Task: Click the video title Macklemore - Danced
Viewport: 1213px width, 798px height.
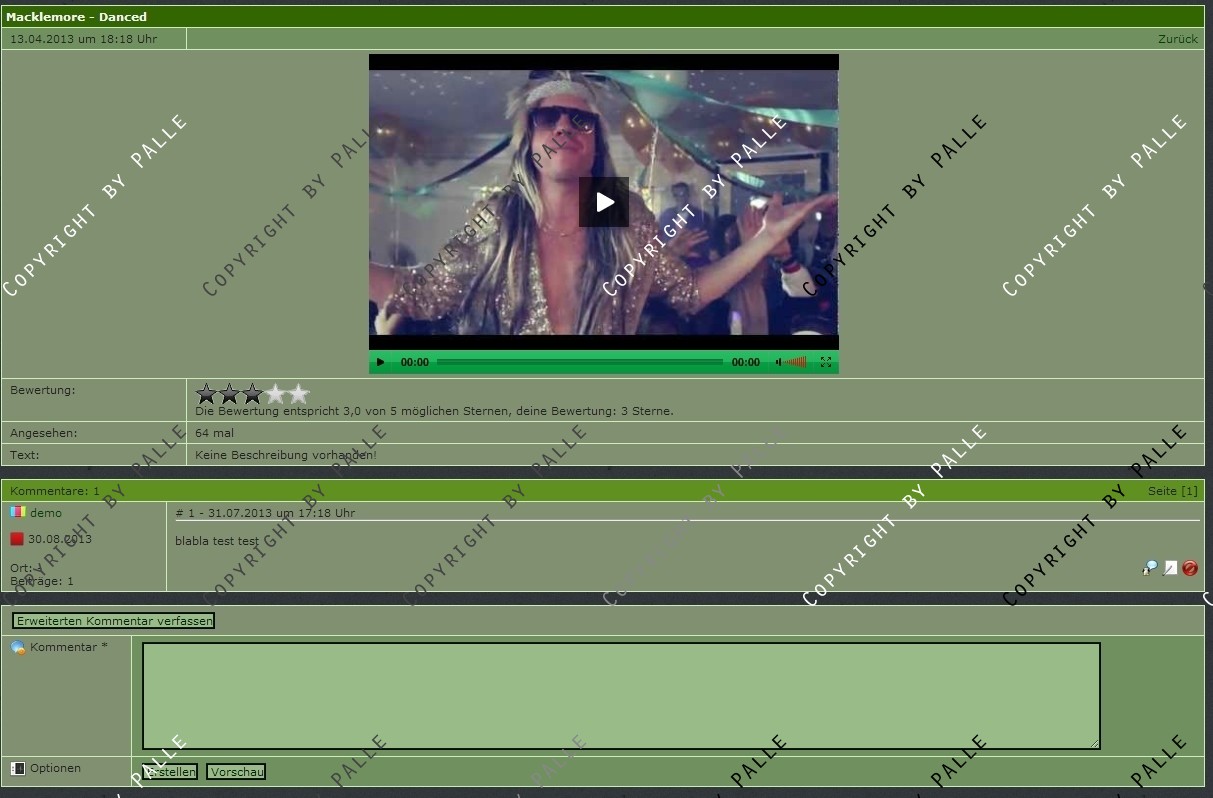Action: tap(76, 17)
